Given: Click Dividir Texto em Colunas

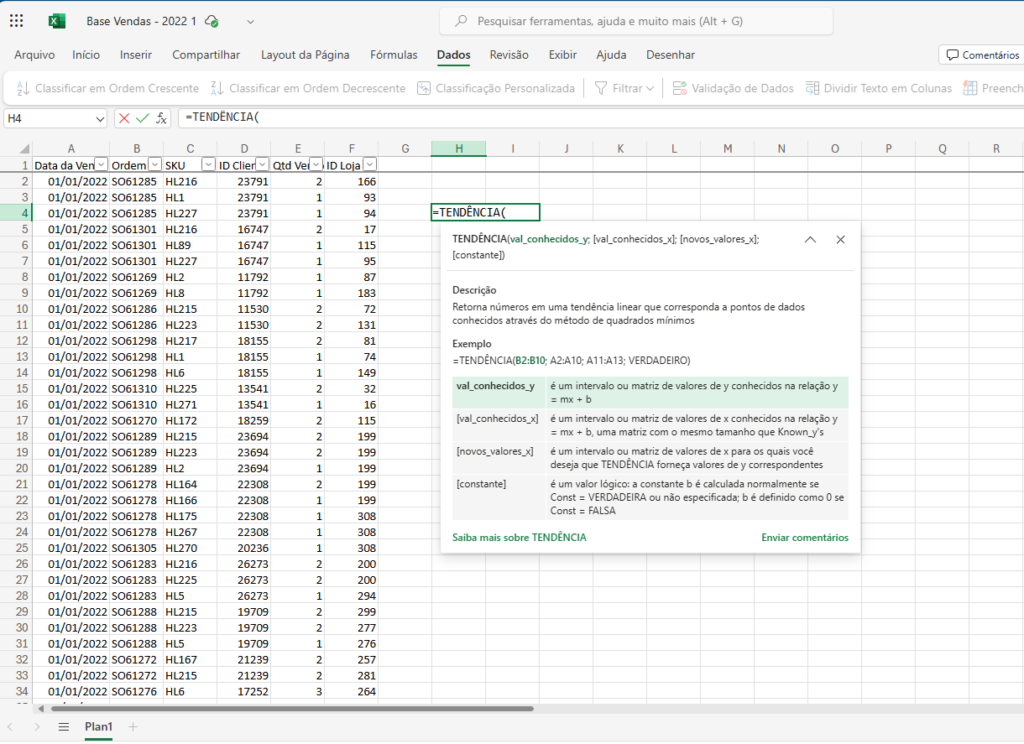Looking at the screenshot, I should point(878,88).
